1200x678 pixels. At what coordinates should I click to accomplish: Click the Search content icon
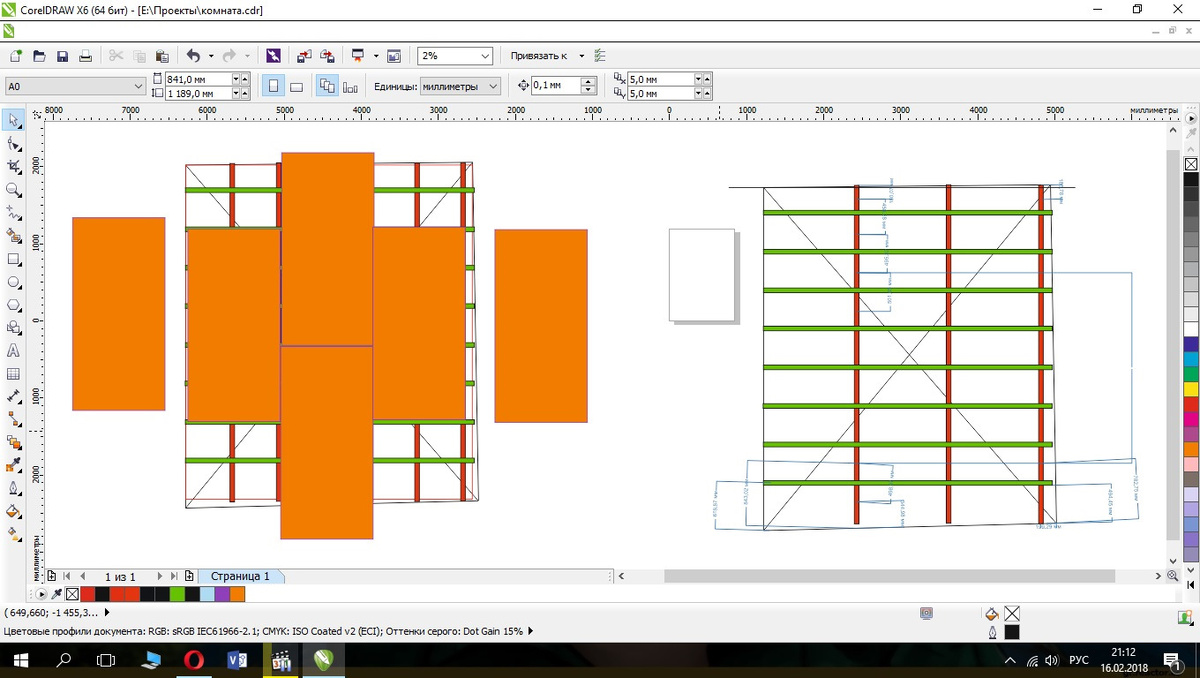tap(273, 56)
